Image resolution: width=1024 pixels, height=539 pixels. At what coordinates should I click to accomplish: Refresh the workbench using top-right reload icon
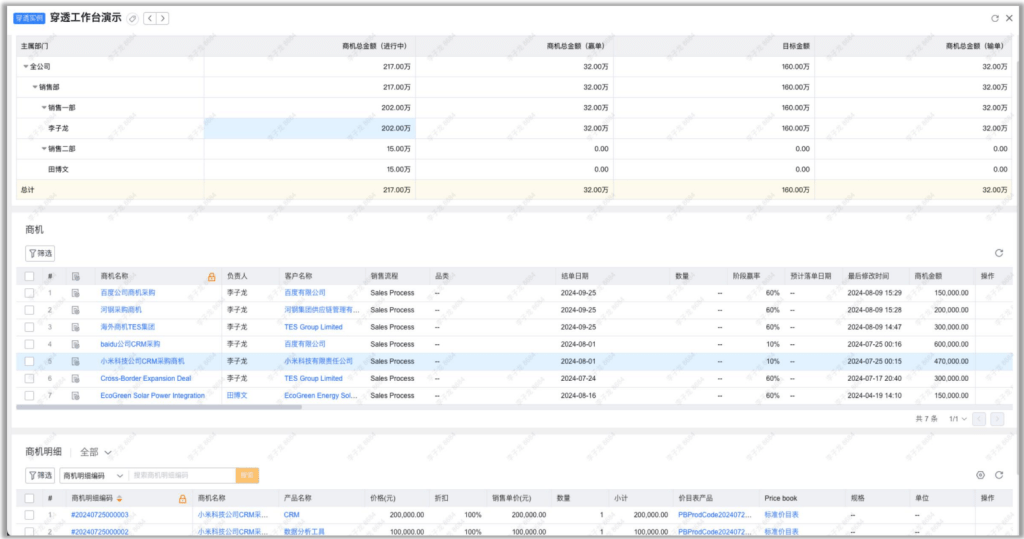coord(994,18)
